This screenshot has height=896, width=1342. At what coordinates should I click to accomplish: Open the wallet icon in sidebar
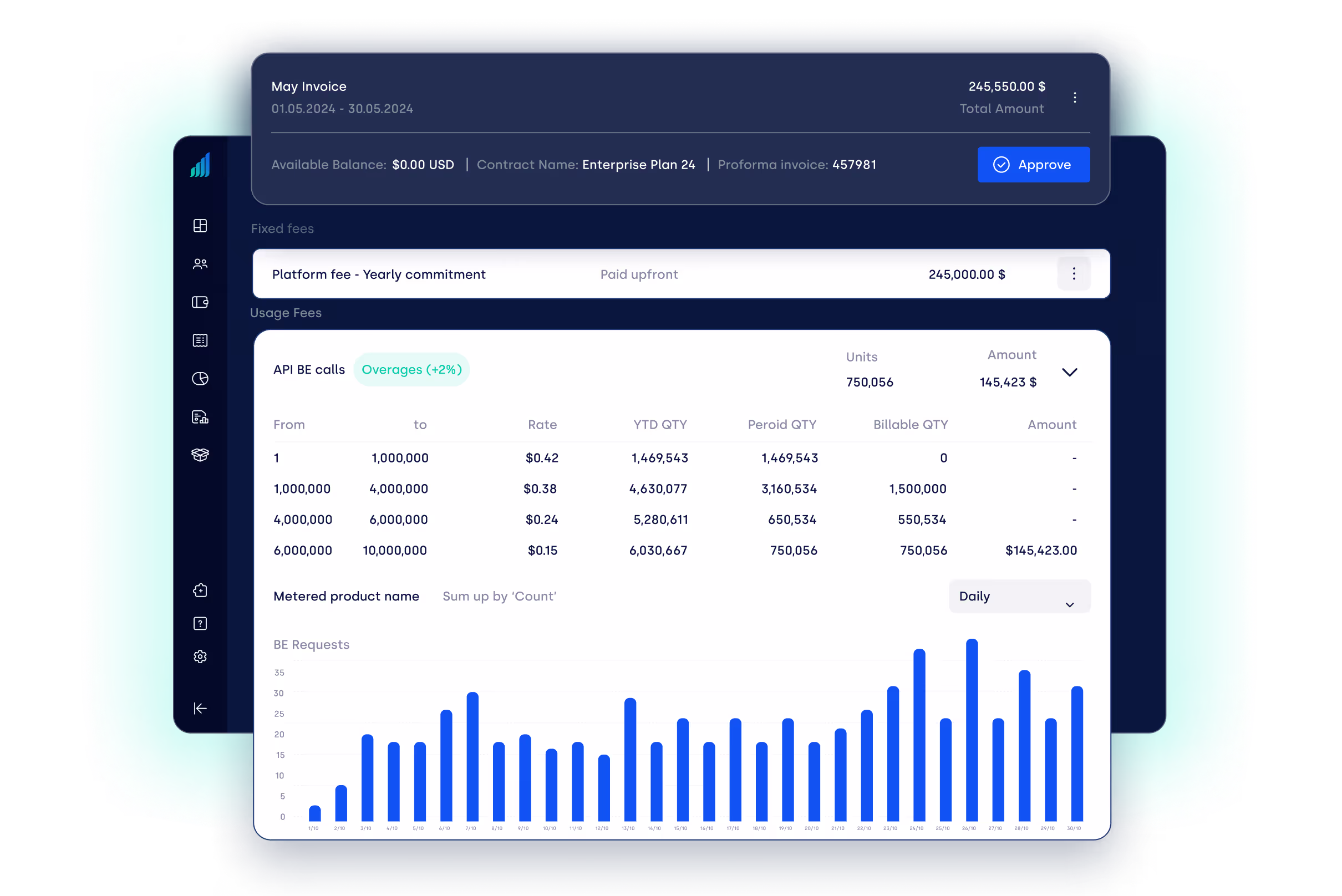pyautogui.click(x=200, y=302)
